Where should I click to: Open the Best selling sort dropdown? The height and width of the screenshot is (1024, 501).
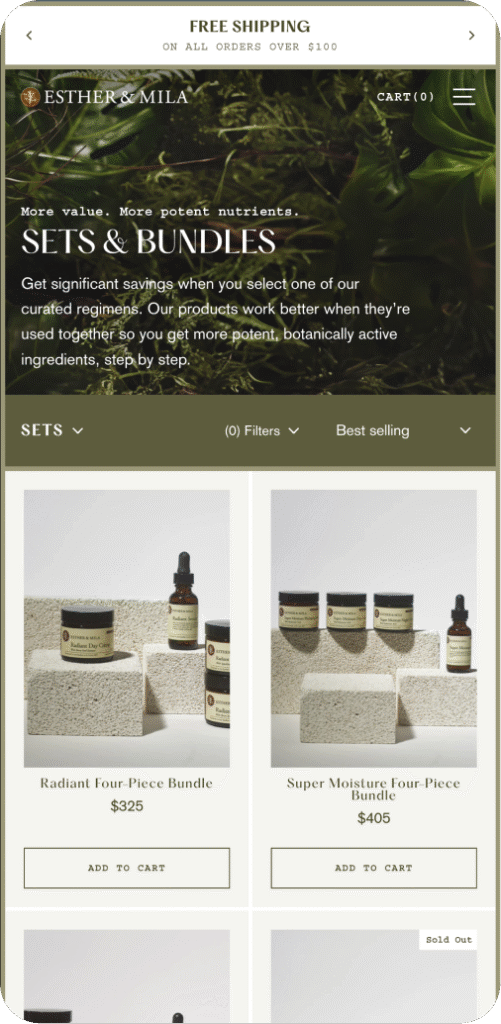[403, 431]
